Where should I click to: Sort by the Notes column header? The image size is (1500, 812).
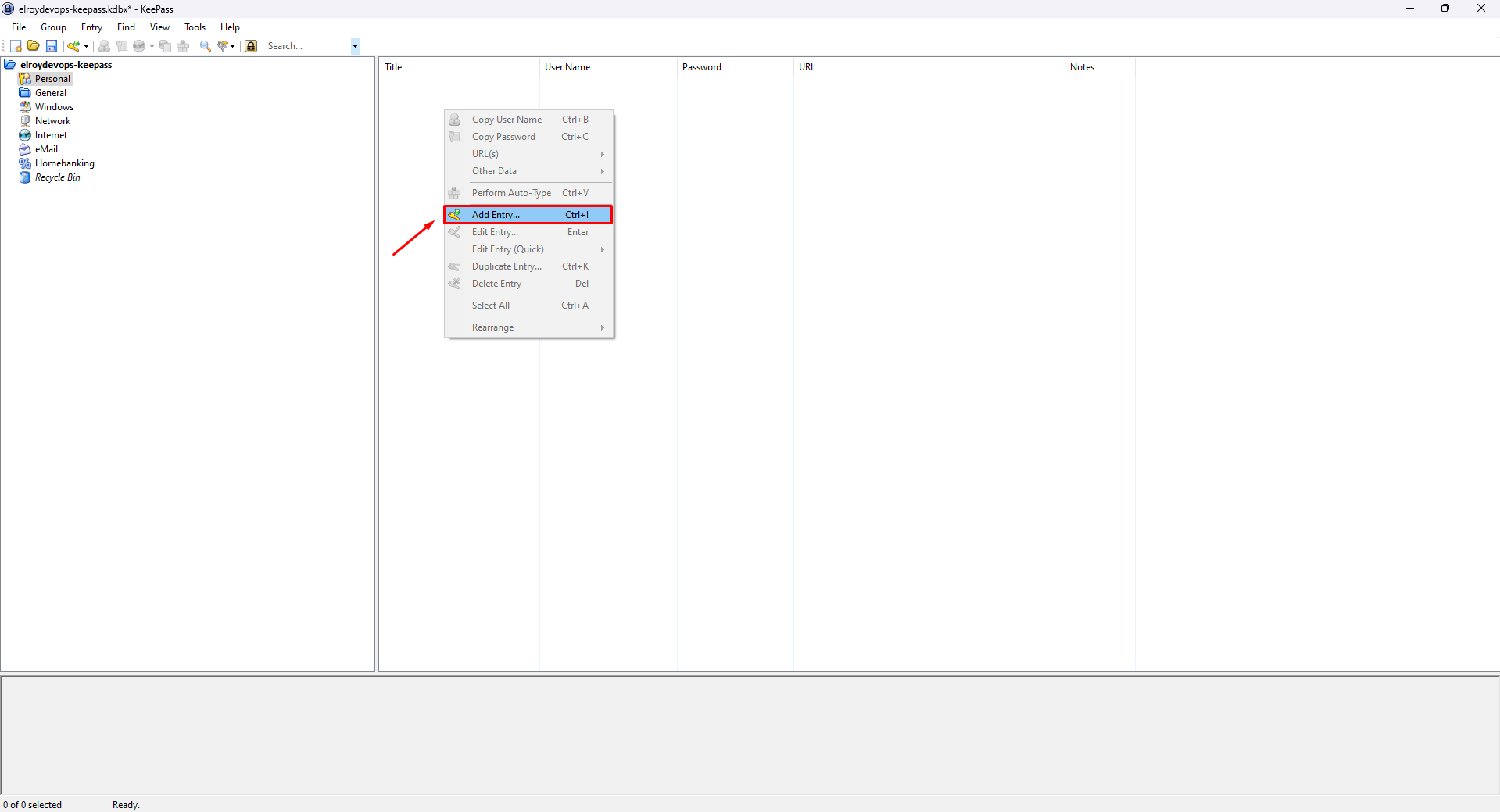[1100, 67]
